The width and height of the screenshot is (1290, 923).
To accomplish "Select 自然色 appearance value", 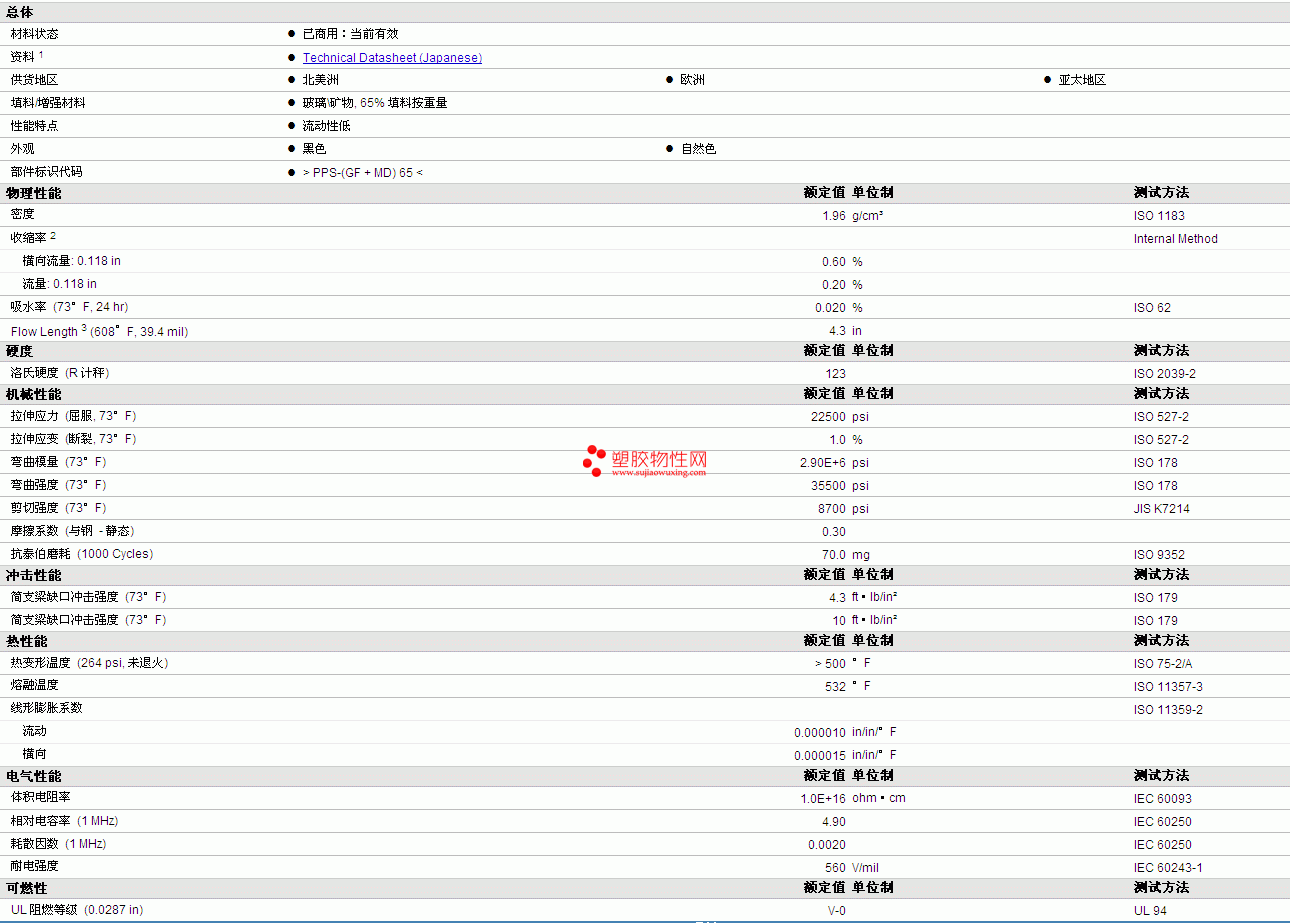I will pos(698,149).
